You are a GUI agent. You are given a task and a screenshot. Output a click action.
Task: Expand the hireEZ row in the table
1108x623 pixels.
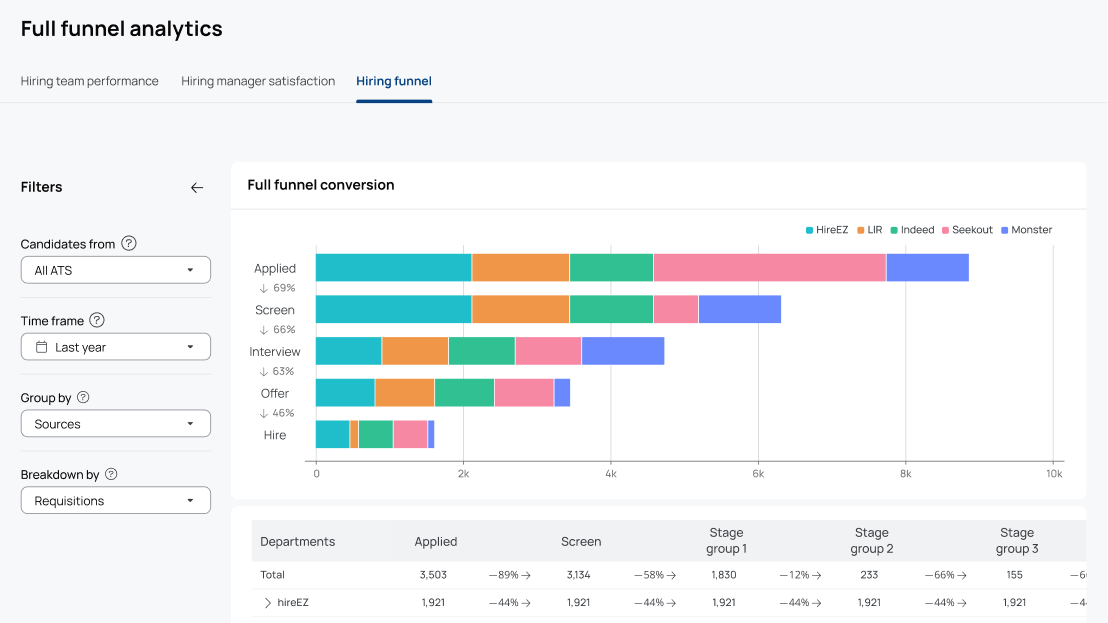[268, 603]
